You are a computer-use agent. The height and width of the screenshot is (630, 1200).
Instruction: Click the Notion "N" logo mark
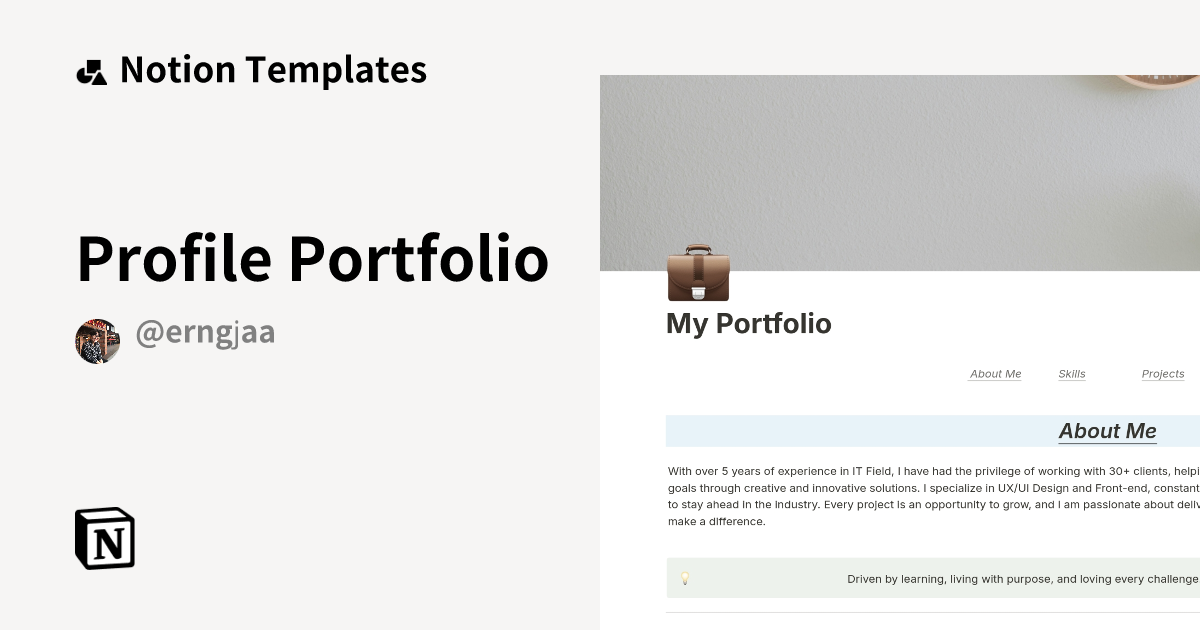(103, 538)
